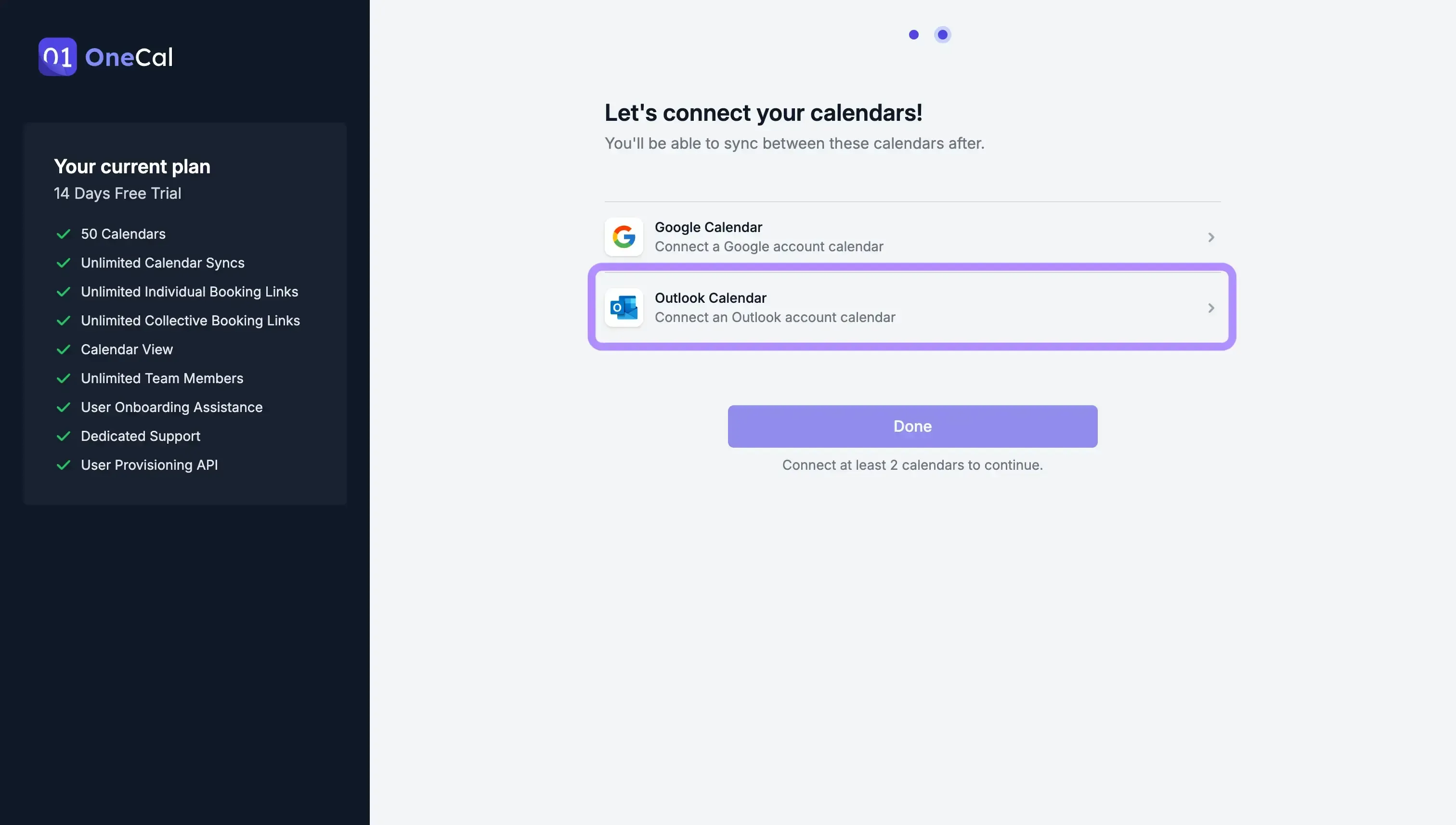Select the Google Calendar icon
This screenshot has width=1456, height=825.
[624, 237]
